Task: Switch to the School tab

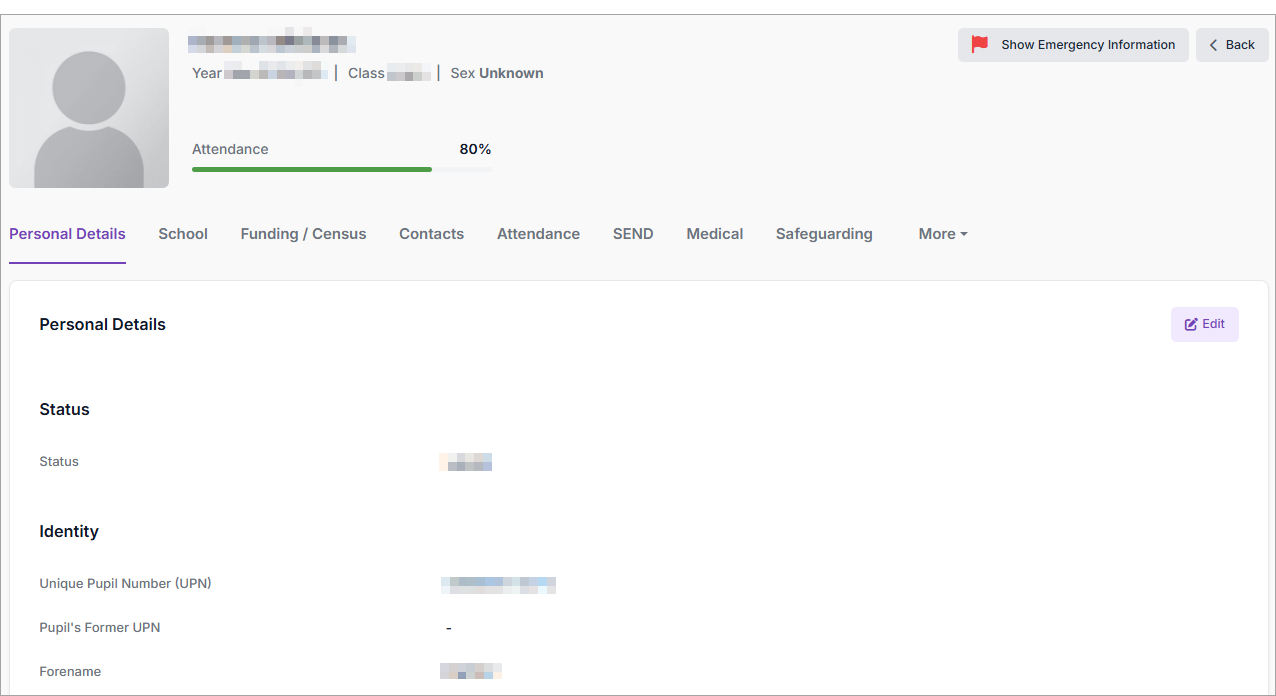Action: coord(183,234)
